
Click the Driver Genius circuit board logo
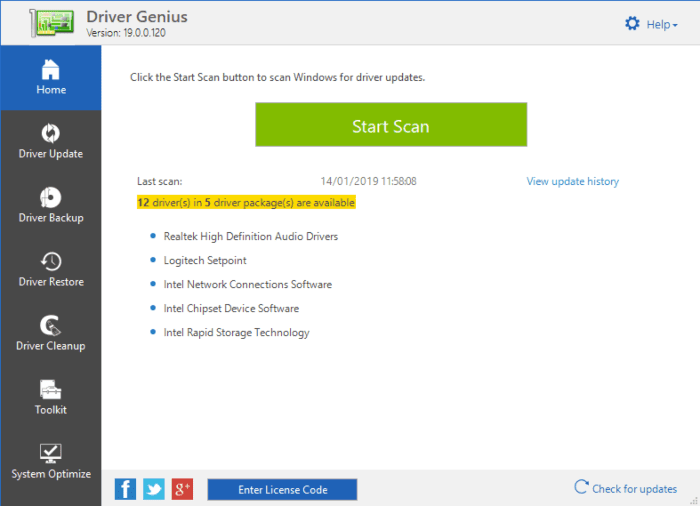52,23
